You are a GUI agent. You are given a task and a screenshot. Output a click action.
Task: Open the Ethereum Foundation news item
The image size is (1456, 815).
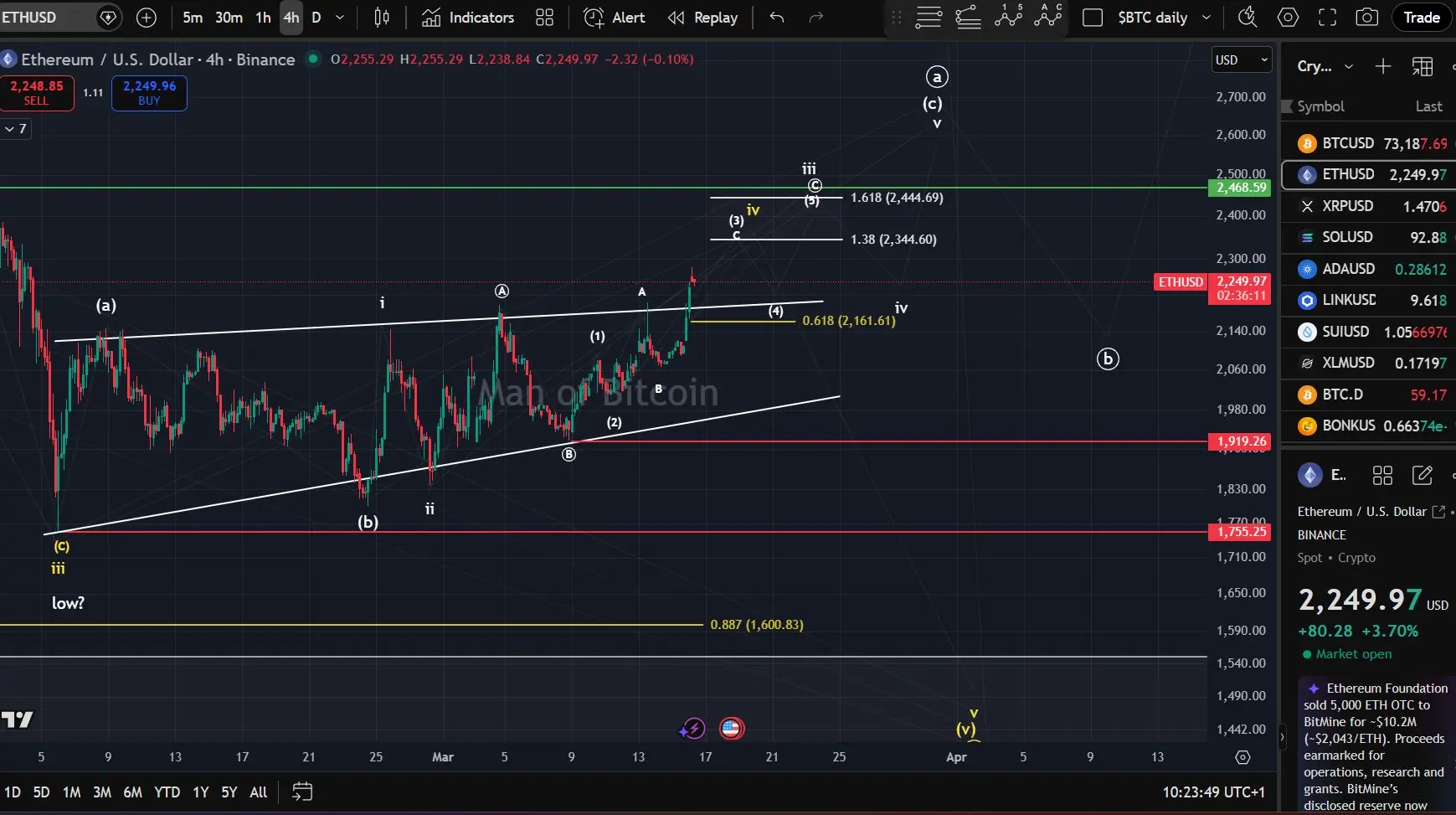click(1376, 746)
